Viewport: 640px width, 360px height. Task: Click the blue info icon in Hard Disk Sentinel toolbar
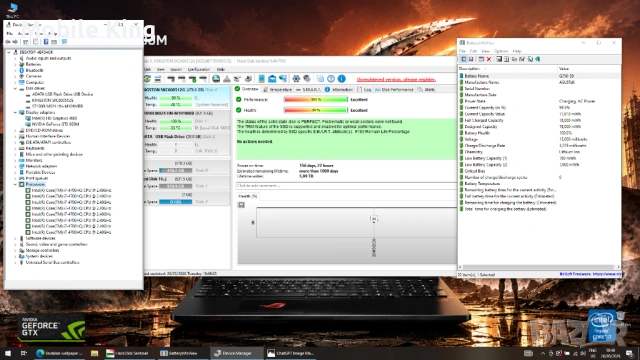pyautogui.click(x=342, y=78)
